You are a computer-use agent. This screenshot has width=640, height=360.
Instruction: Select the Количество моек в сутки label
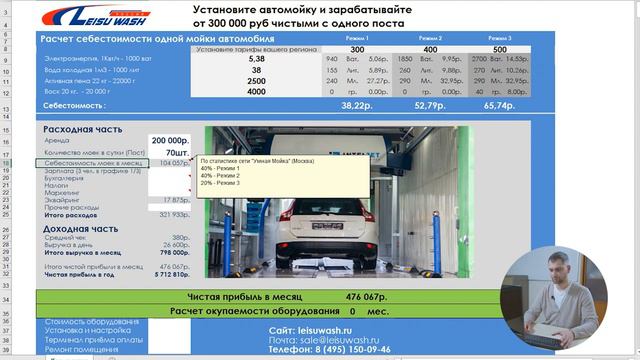click(x=95, y=152)
